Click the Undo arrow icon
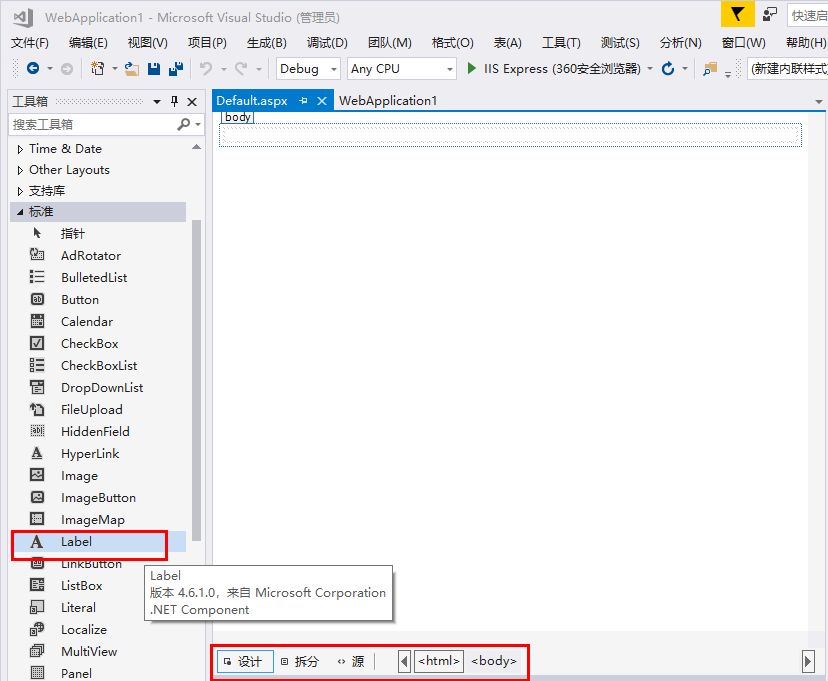 coord(205,69)
